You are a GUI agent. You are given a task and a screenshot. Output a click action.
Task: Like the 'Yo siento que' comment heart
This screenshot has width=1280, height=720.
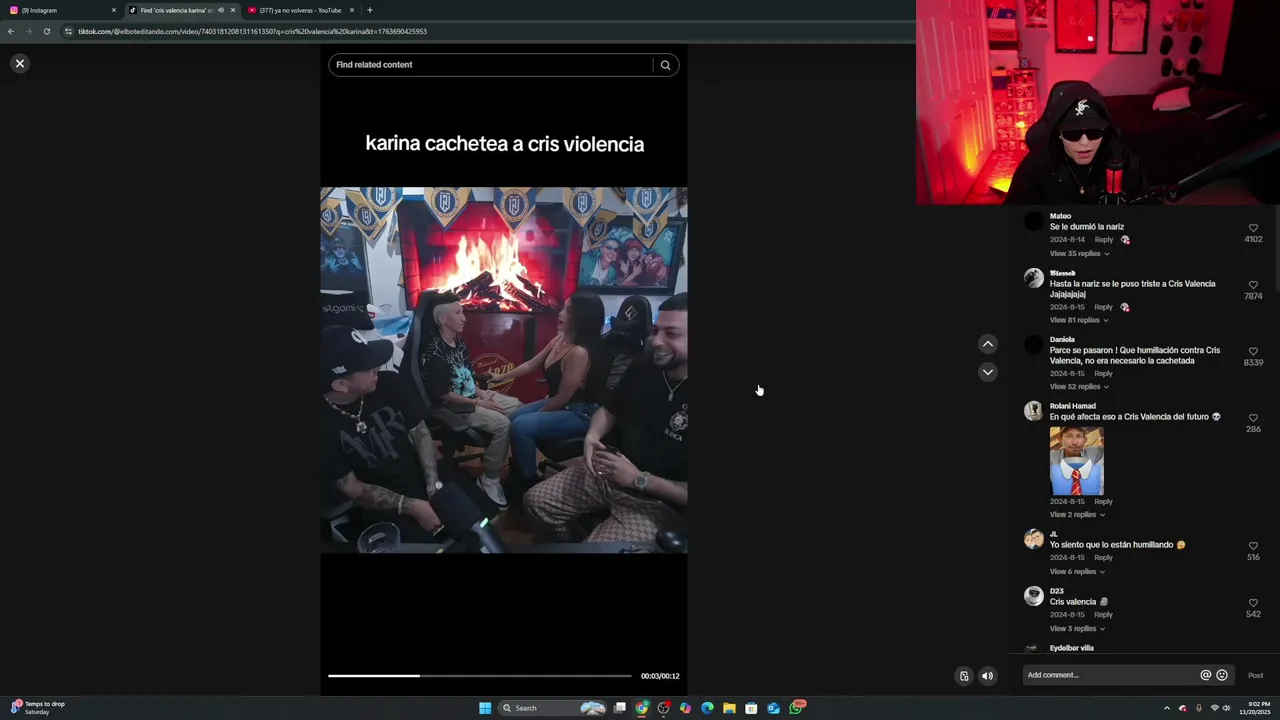point(1253,546)
